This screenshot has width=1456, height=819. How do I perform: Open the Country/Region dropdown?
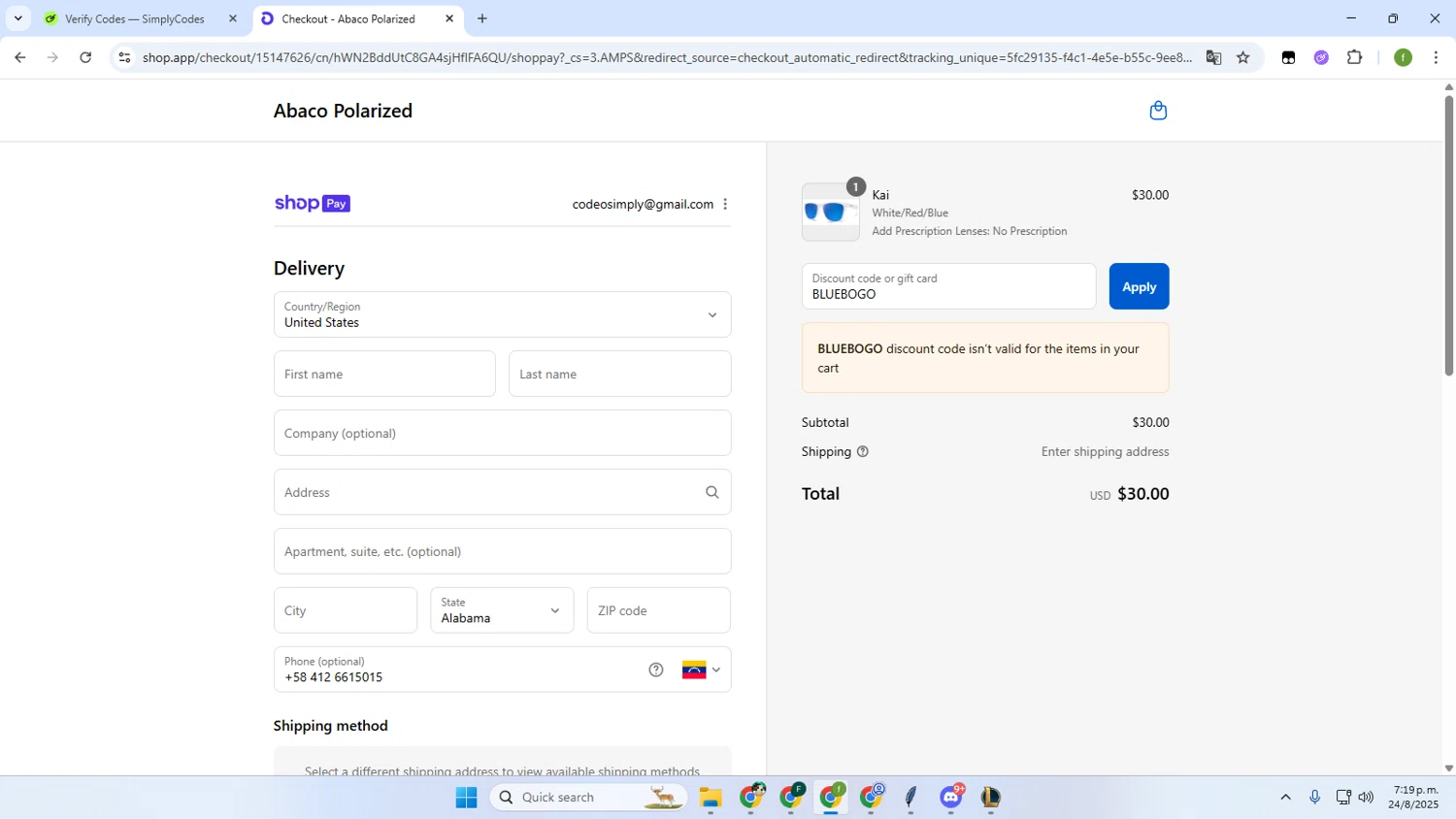click(x=502, y=314)
